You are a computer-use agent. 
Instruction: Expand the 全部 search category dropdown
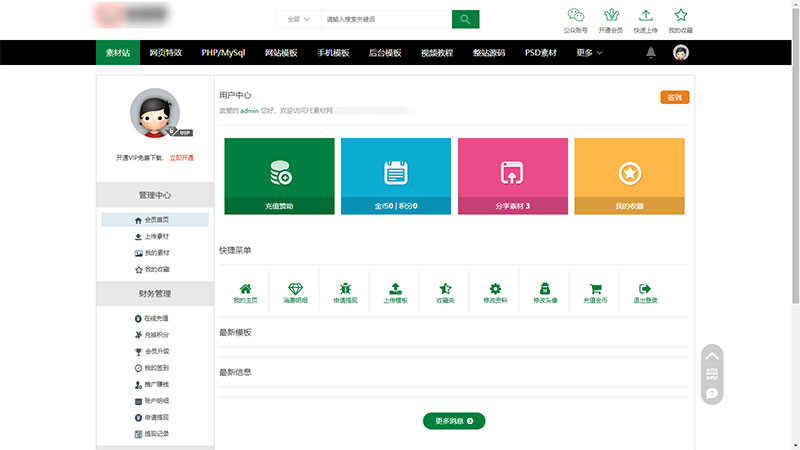[x=298, y=19]
